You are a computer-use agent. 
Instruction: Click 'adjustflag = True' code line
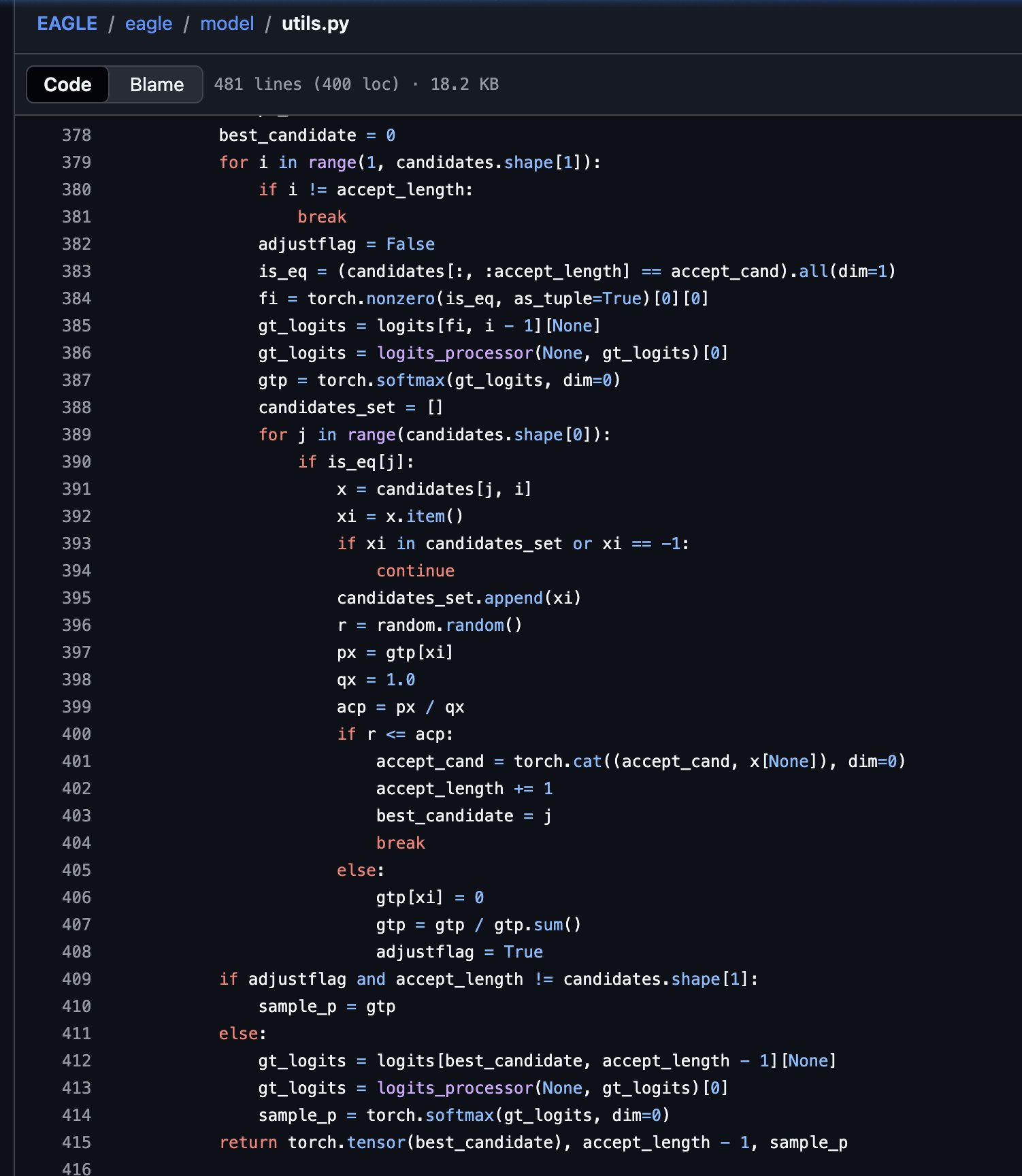pos(459,952)
